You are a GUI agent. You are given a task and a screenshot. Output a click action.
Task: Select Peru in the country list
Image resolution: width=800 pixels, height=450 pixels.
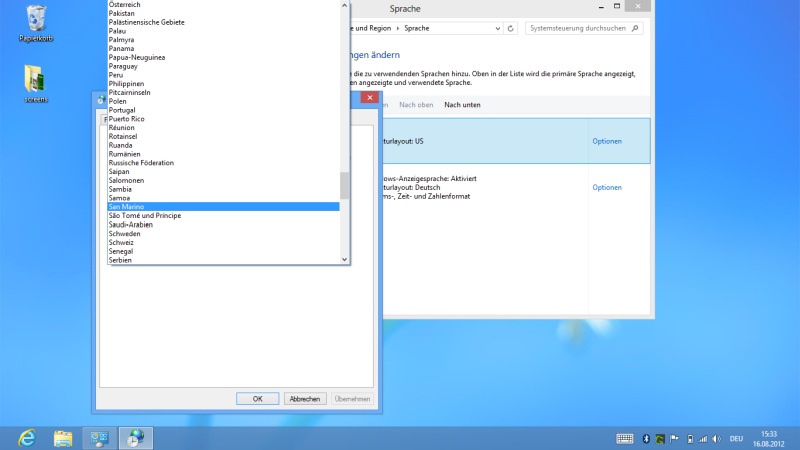[223, 75]
